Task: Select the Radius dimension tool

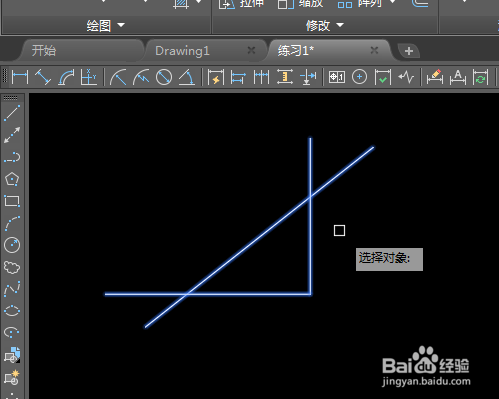Action: coord(118,77)
